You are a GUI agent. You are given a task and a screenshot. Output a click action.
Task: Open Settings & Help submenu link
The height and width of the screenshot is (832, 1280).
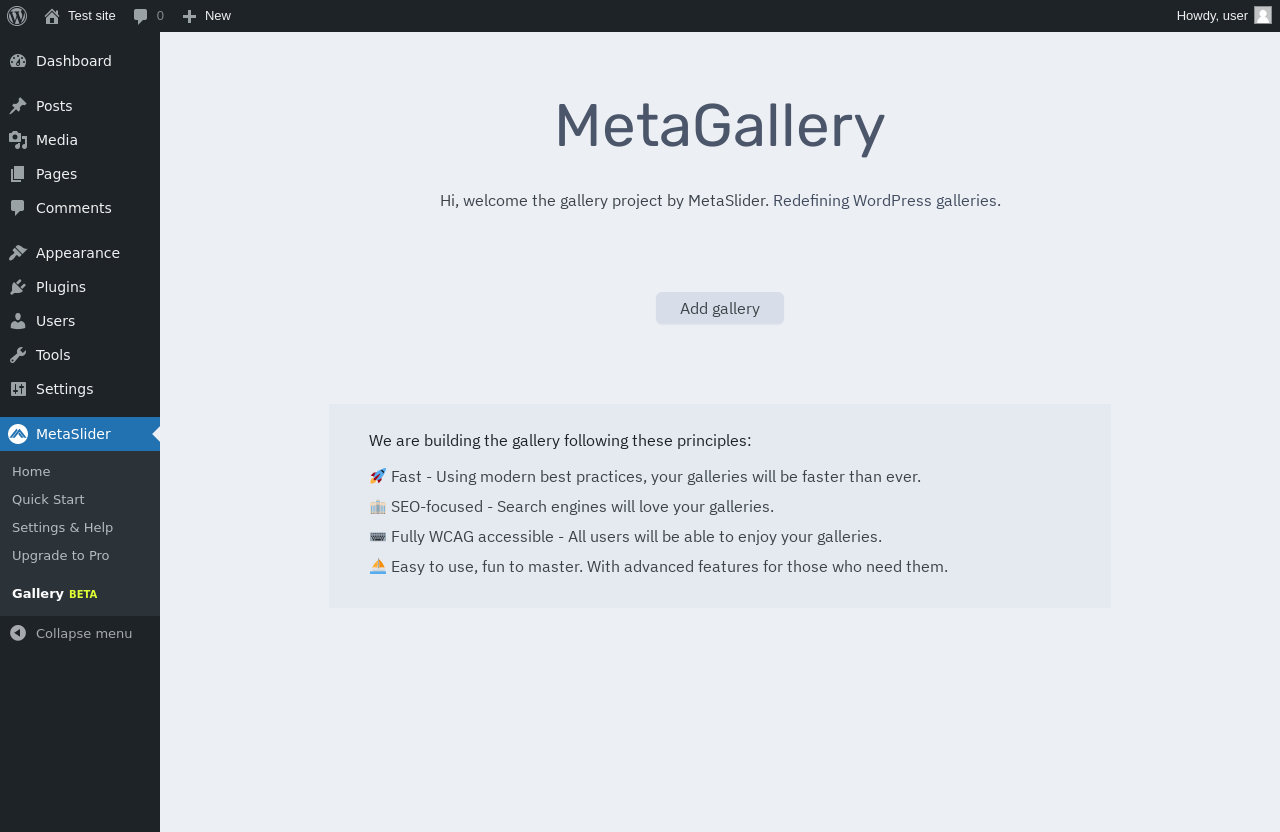click(62, 527)
